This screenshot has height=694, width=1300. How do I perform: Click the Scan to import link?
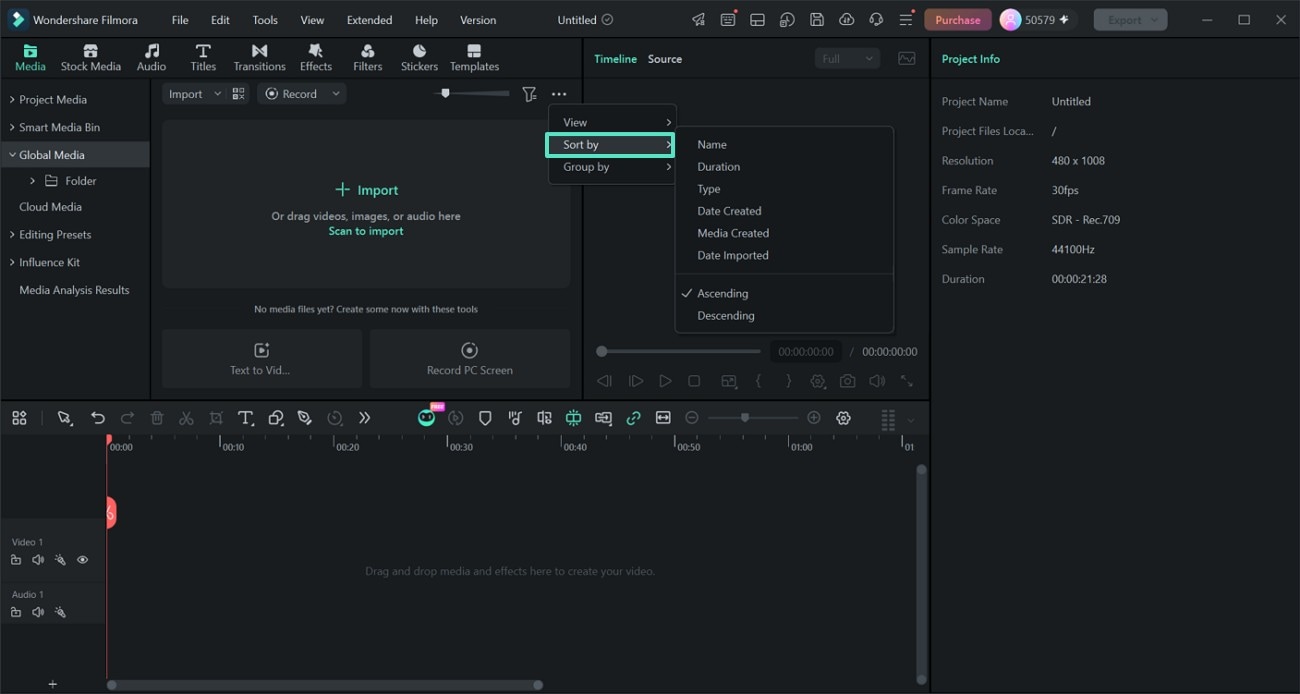click(x=366, y=231)
